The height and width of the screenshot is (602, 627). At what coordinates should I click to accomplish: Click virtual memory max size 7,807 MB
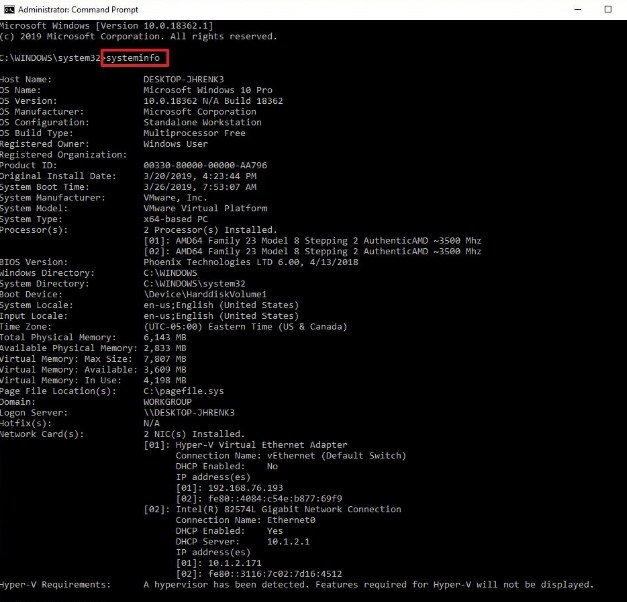click(x=165, y=359)
